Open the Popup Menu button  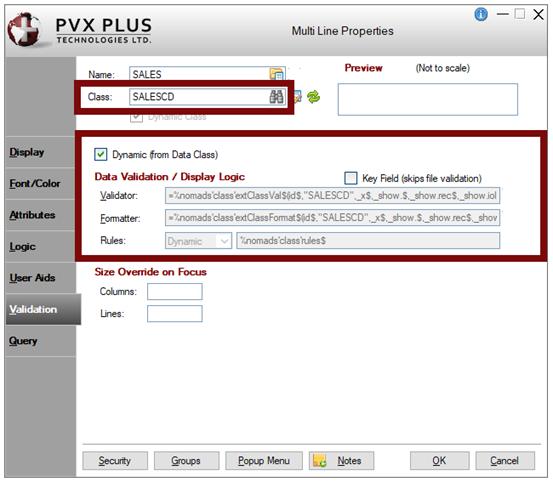(264, 460)
